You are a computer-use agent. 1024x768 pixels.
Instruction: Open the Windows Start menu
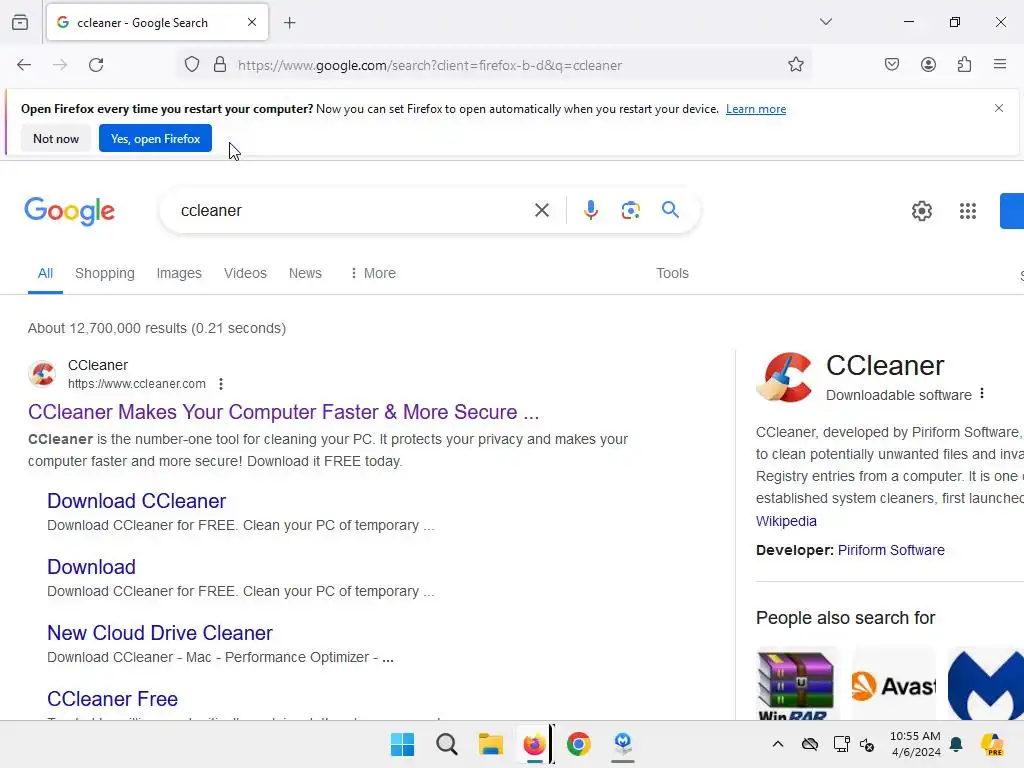[402, 744]
